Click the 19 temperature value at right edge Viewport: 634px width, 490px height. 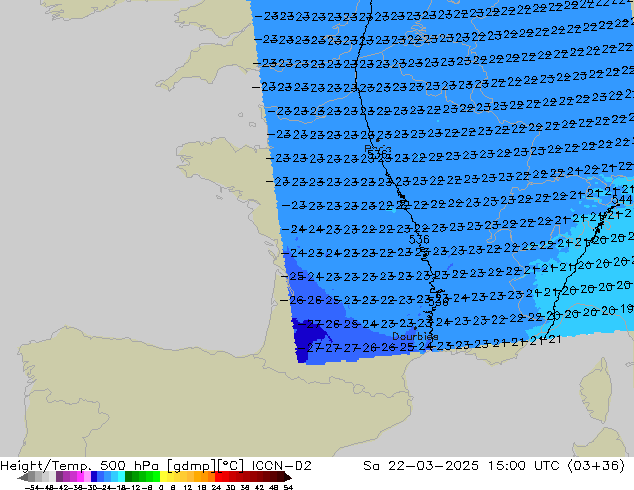tap(626, 309)
